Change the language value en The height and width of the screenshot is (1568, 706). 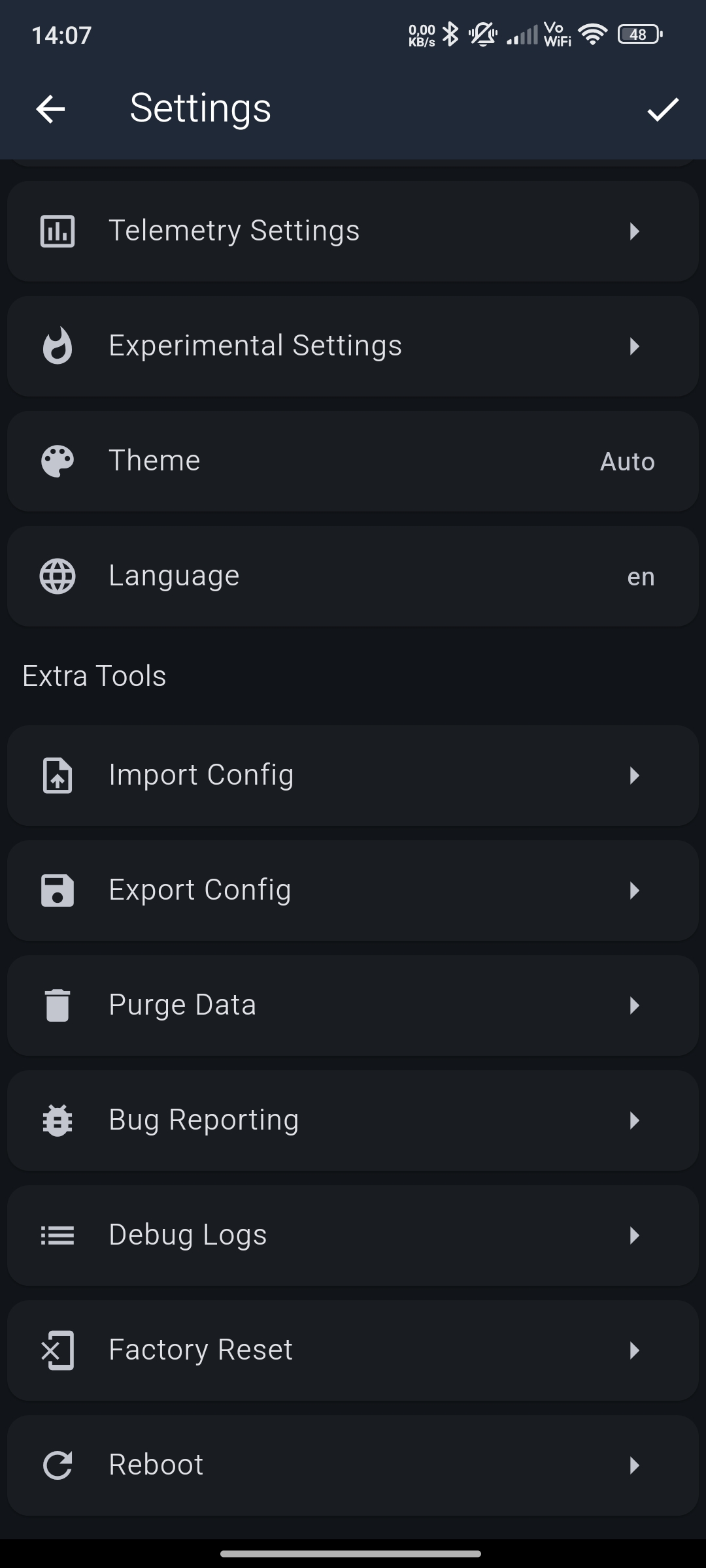tap(641, 577)
